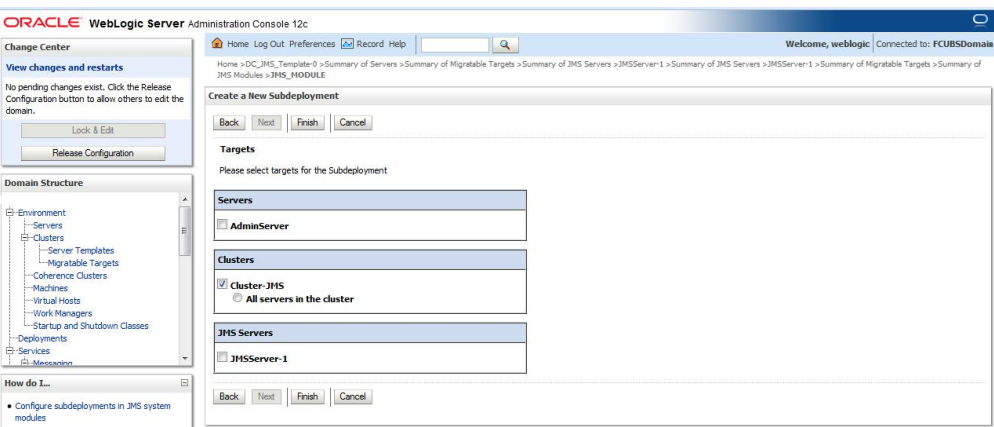
Task: Click Log Out in toolbar
Action: [269, 44]
